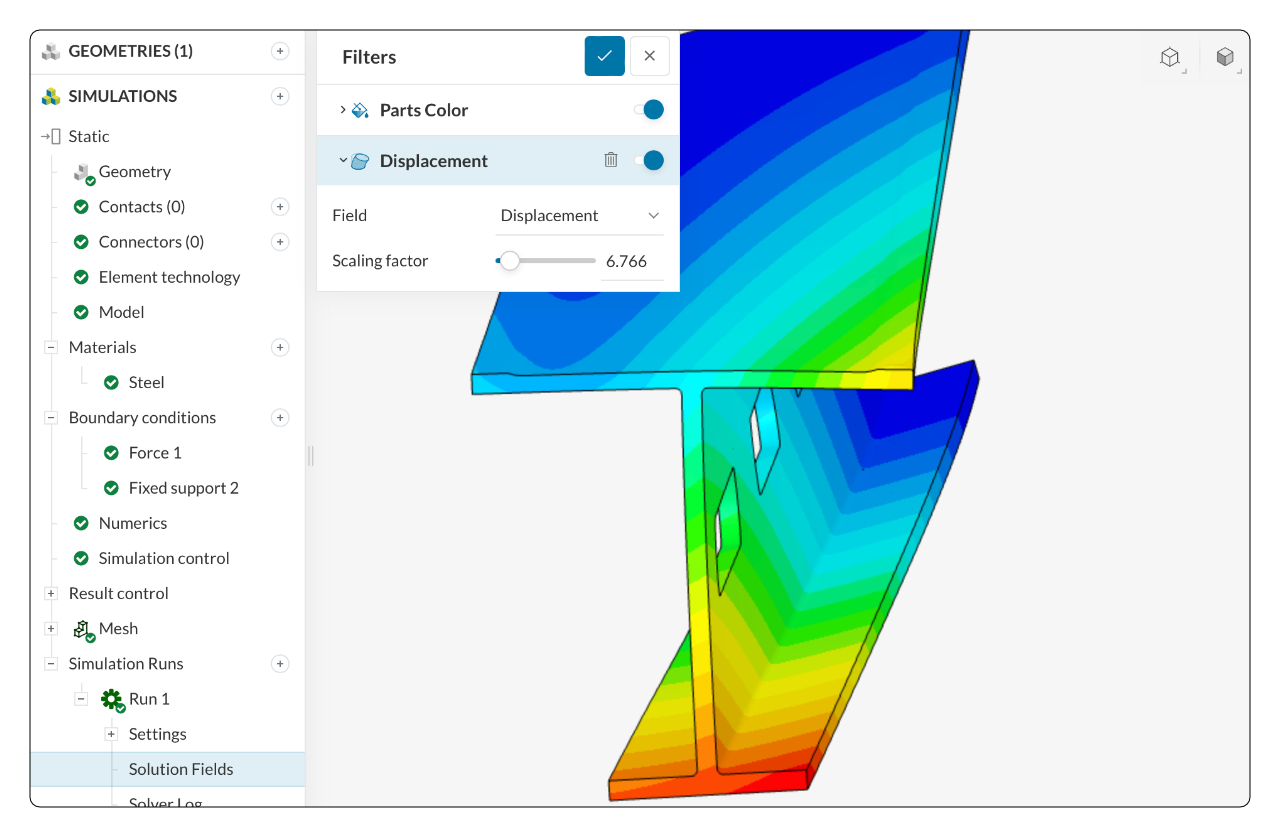Toggle Parts Color visibility off

[x=650, y=109]
